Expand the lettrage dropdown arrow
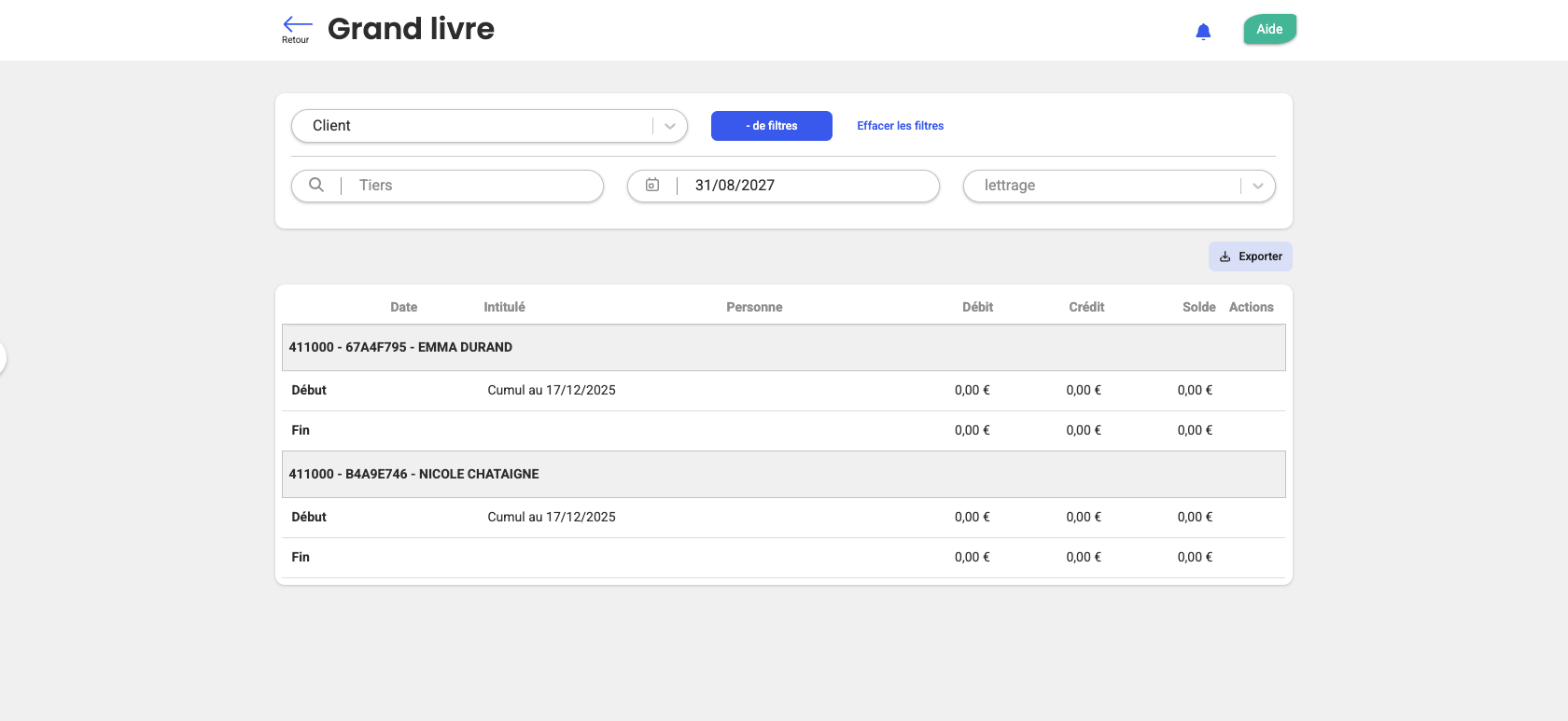 pyautogui.click(x=1257, y=186)
